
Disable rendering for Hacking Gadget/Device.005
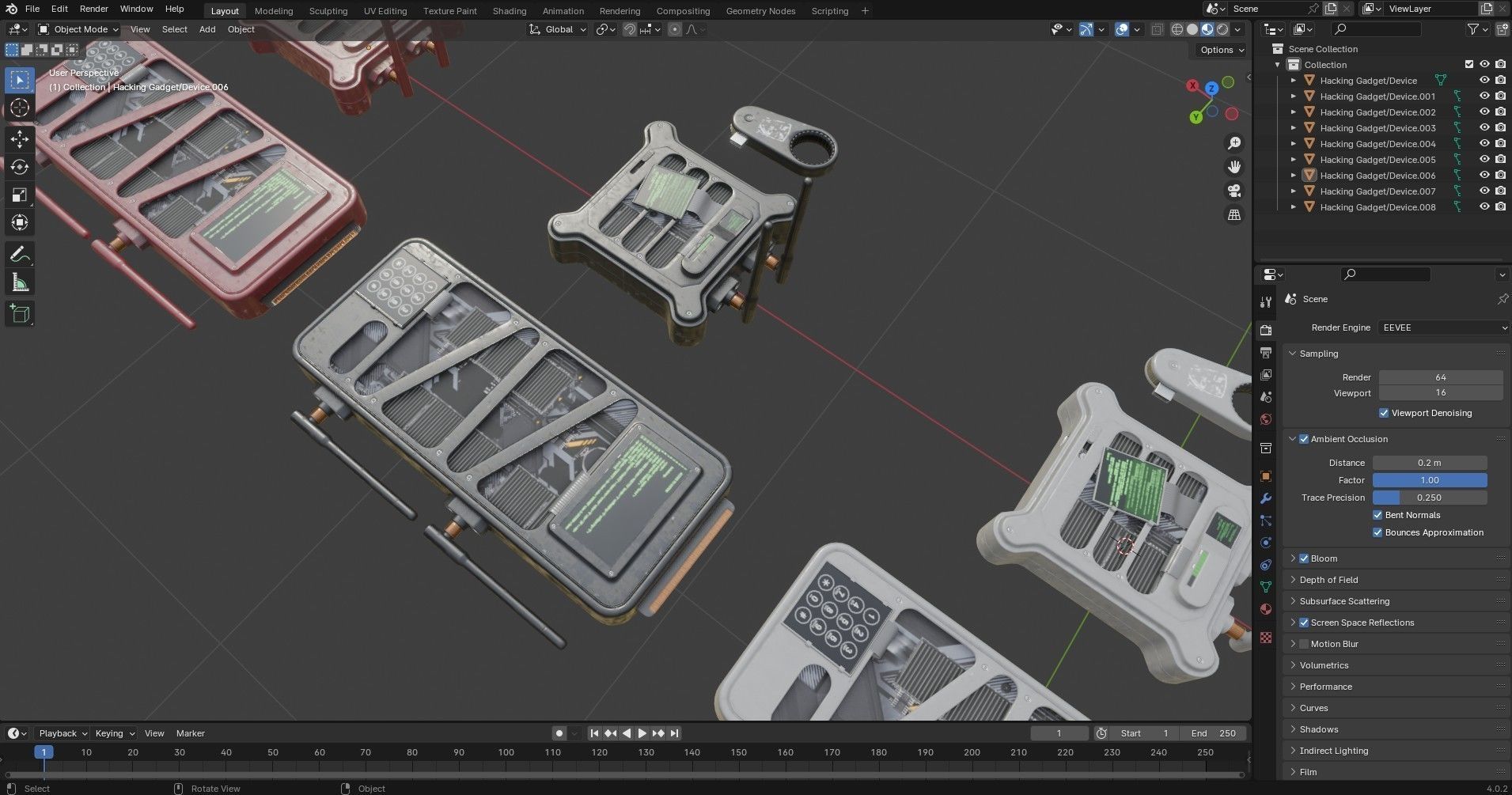click(1500, 159)
